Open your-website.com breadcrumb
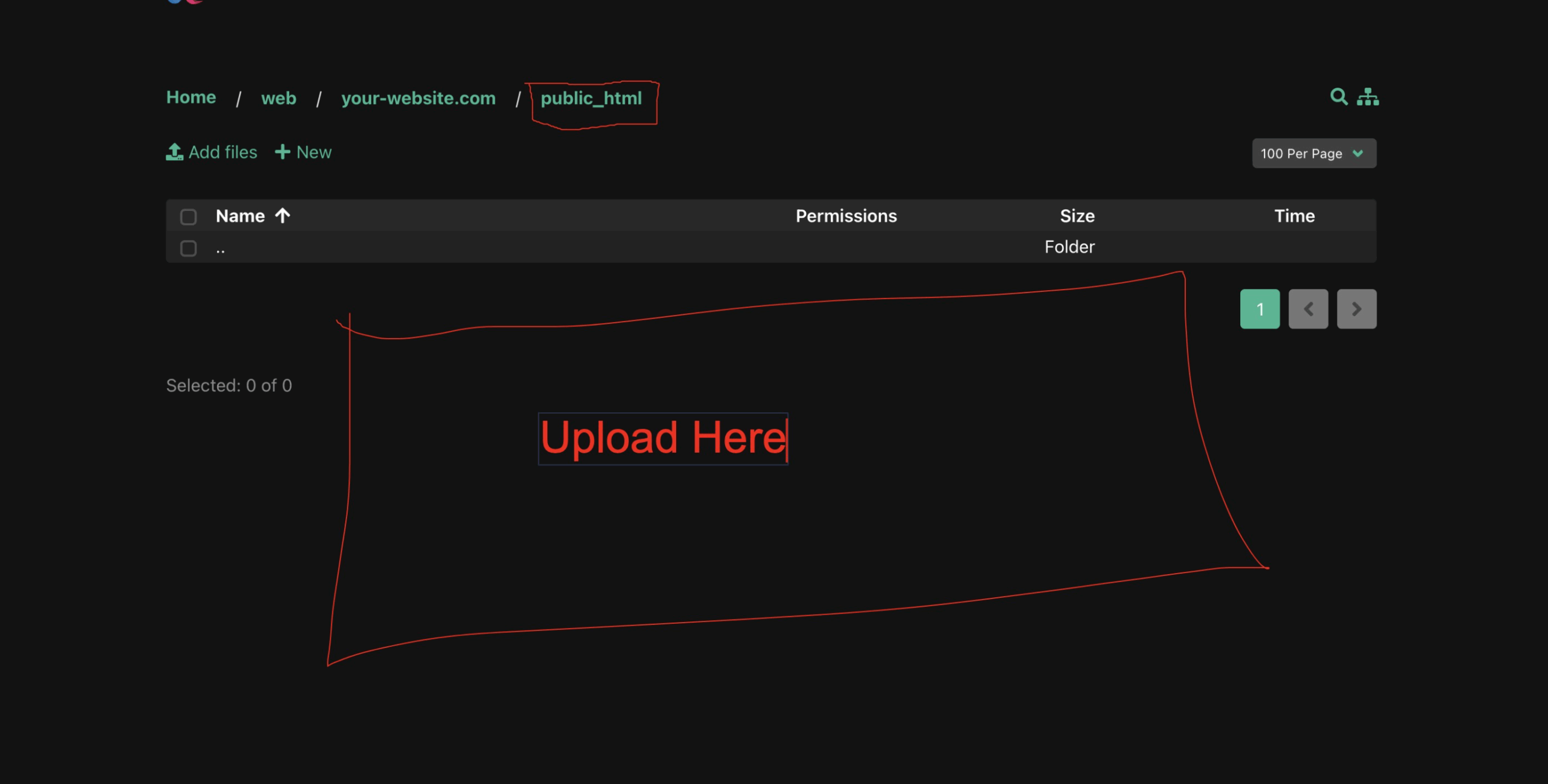This screenshot has height=784, width=1548. pos(418,98)
